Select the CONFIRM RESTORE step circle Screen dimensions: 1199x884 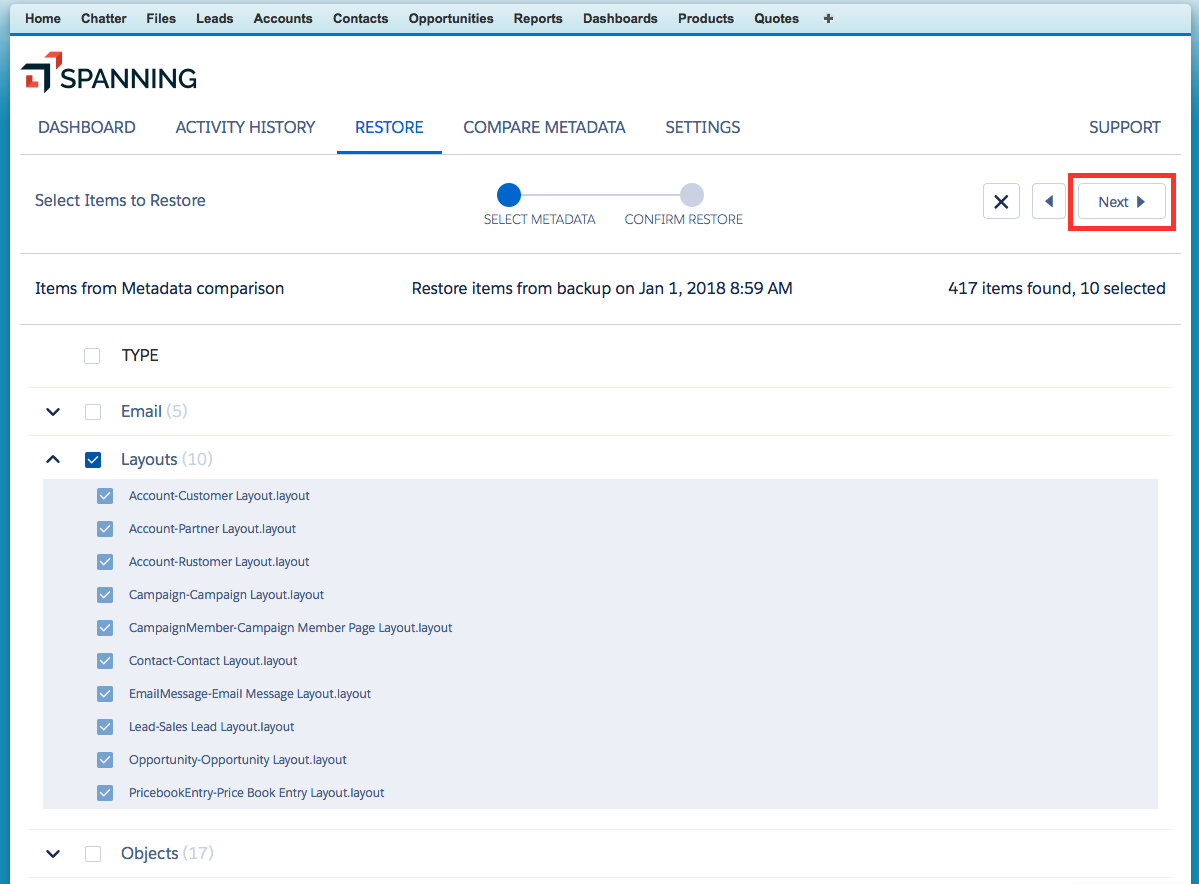[695, 195]
